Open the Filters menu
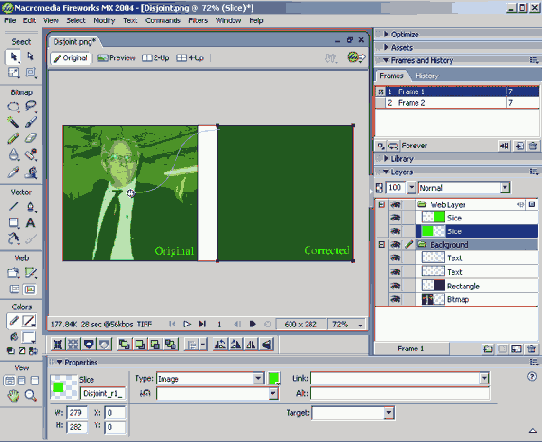Image resolution: width=542 pixels, height=442 pixels. 198,20
